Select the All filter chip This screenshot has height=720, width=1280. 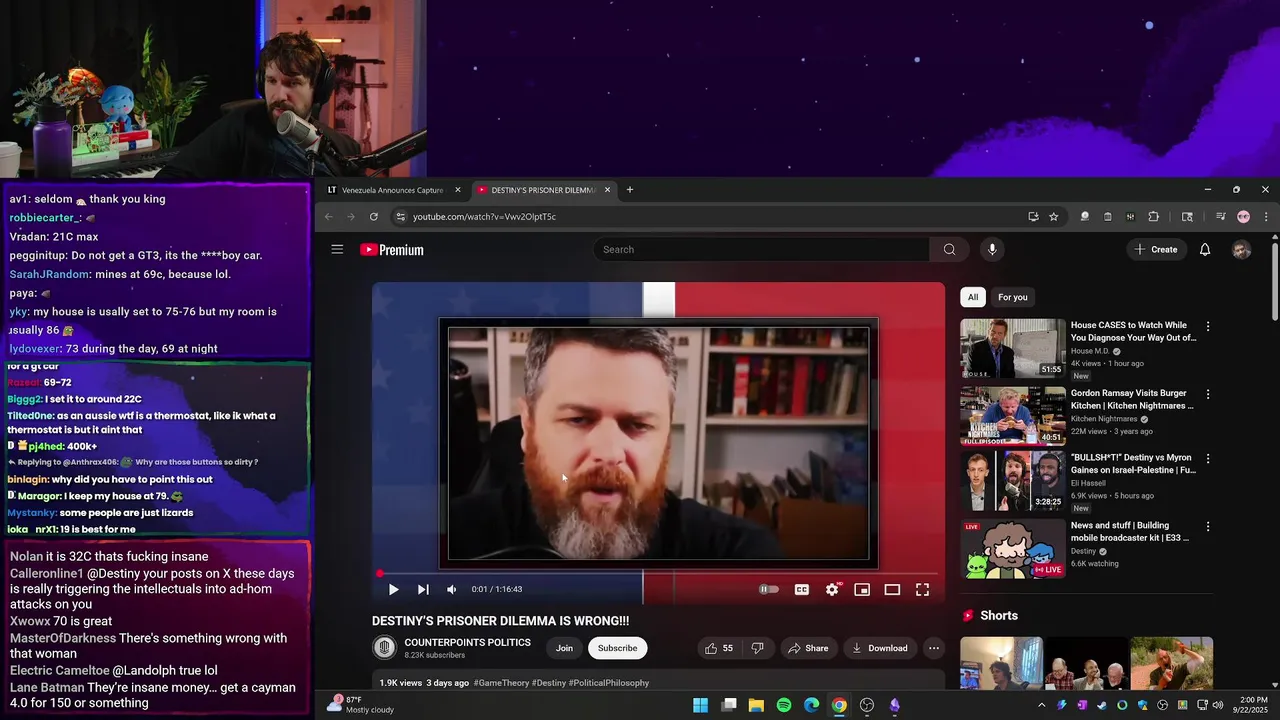(x=973, y=297)
